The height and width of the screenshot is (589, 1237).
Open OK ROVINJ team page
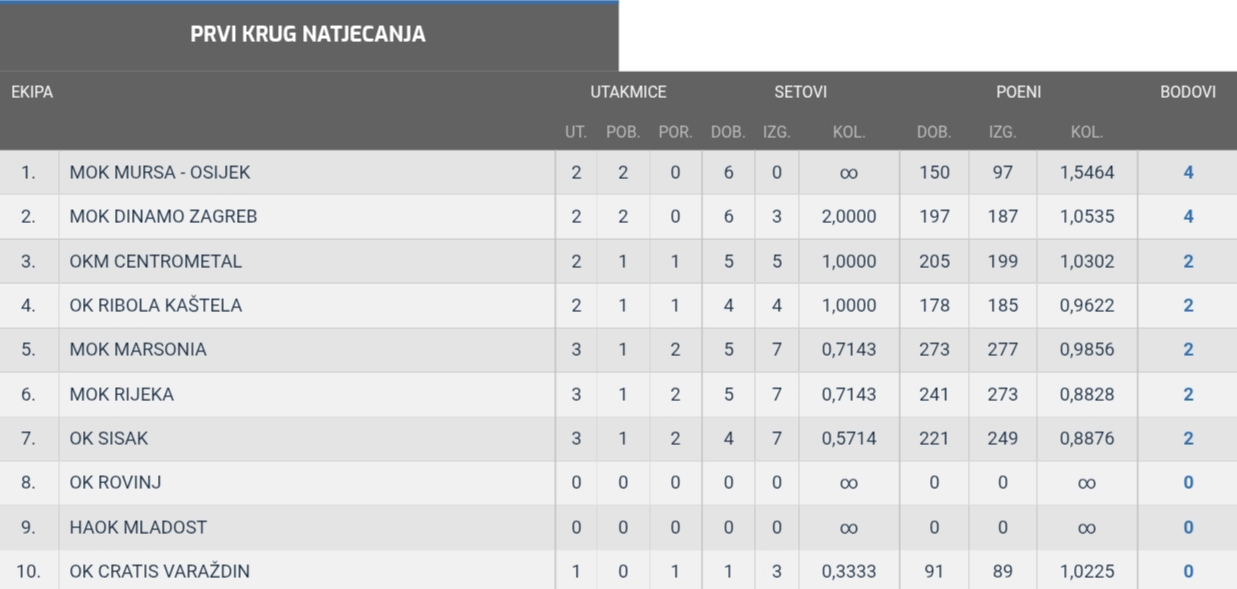click(x=115, y=482)
